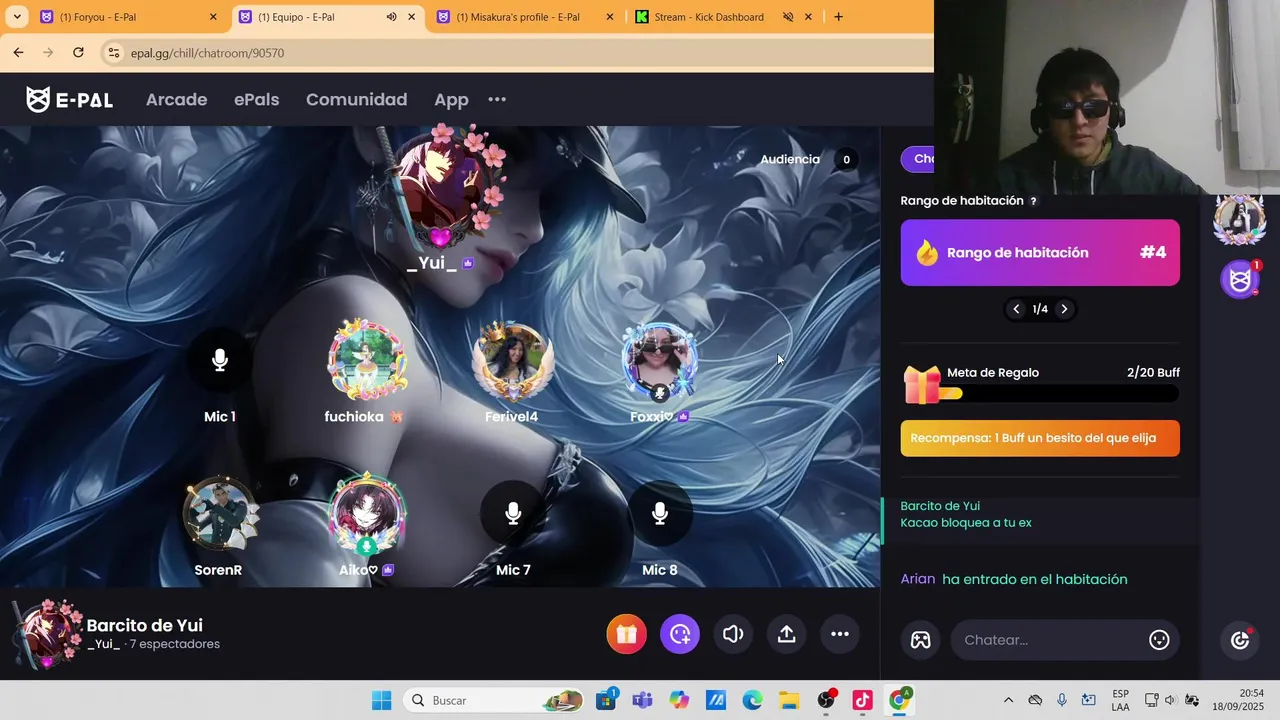Open Microsoft Store from taskbar
This screenshot has height=720, width=1280.
606,700
